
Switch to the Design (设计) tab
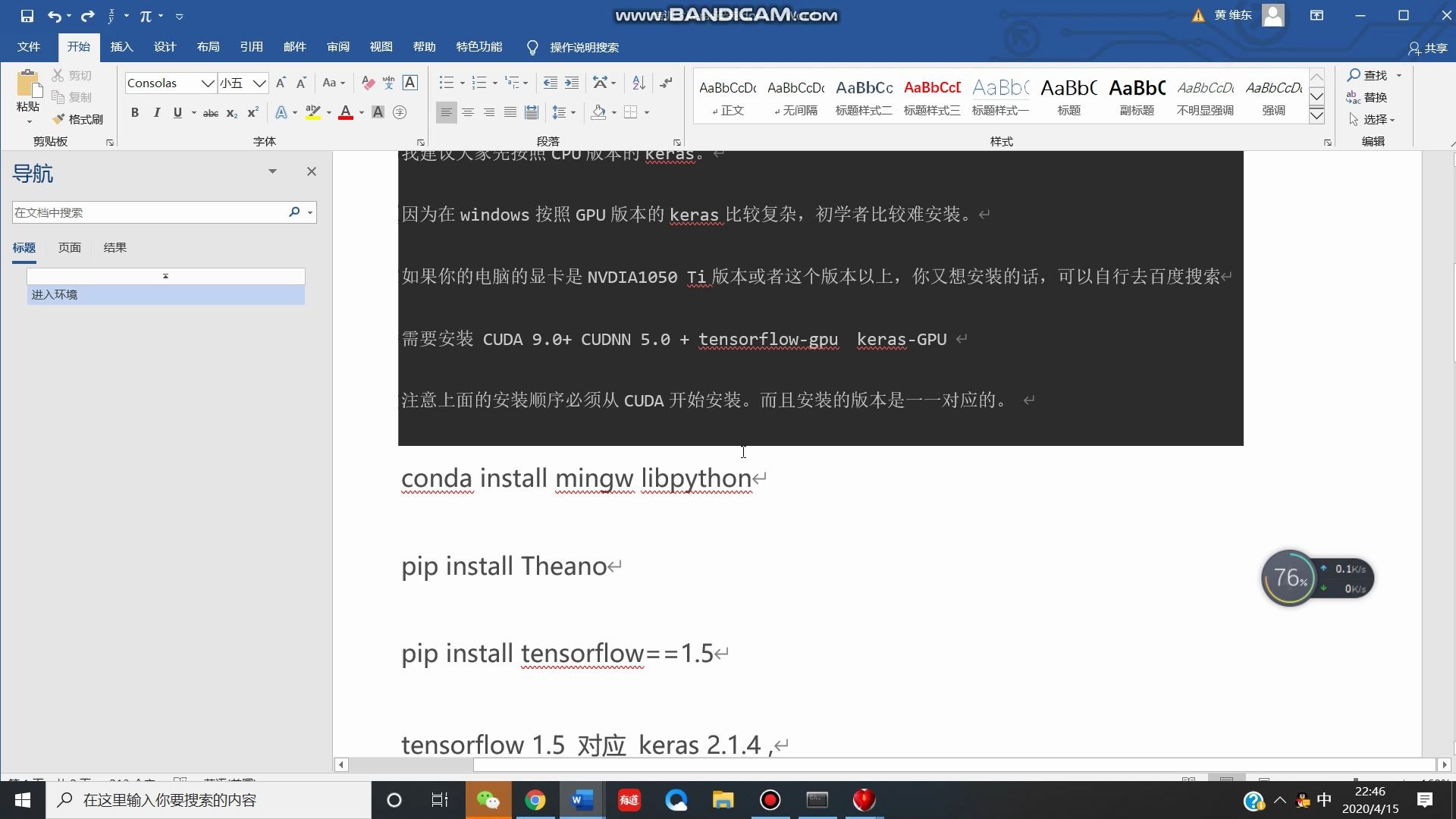[165, 47]
